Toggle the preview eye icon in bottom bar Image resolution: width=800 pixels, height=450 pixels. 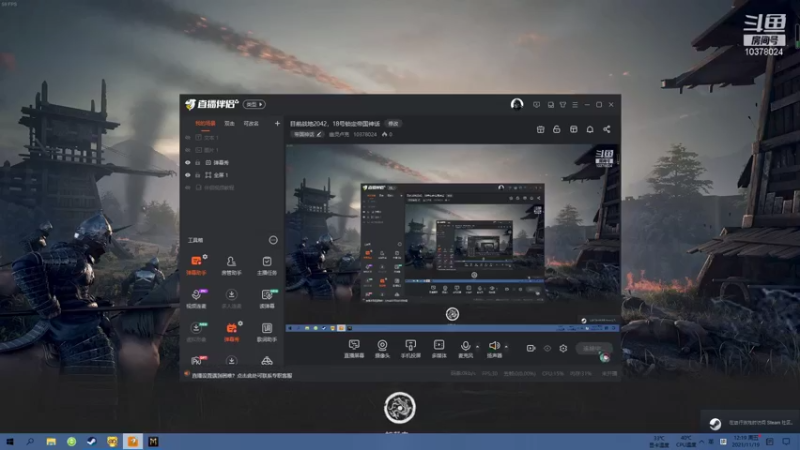tap(547, 348)
